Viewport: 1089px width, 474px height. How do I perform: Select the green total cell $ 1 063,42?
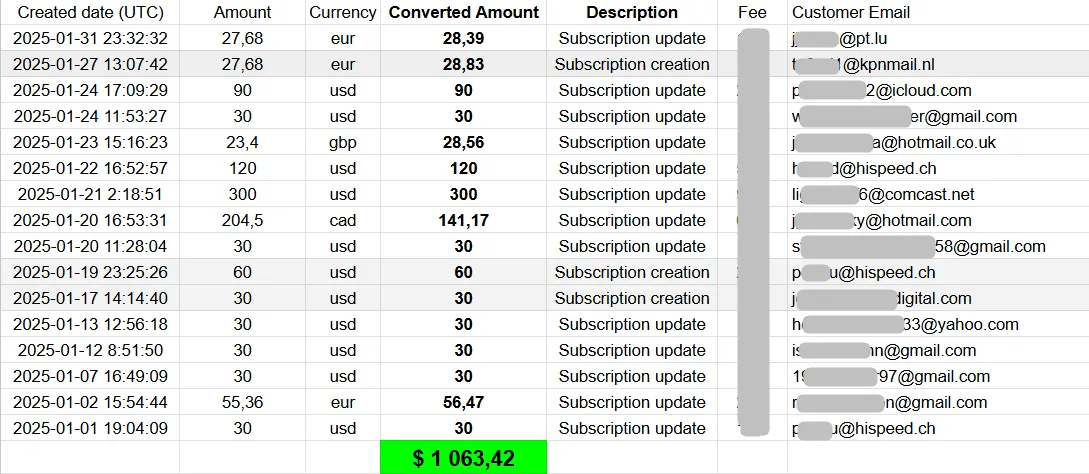(x=463, y=459)
